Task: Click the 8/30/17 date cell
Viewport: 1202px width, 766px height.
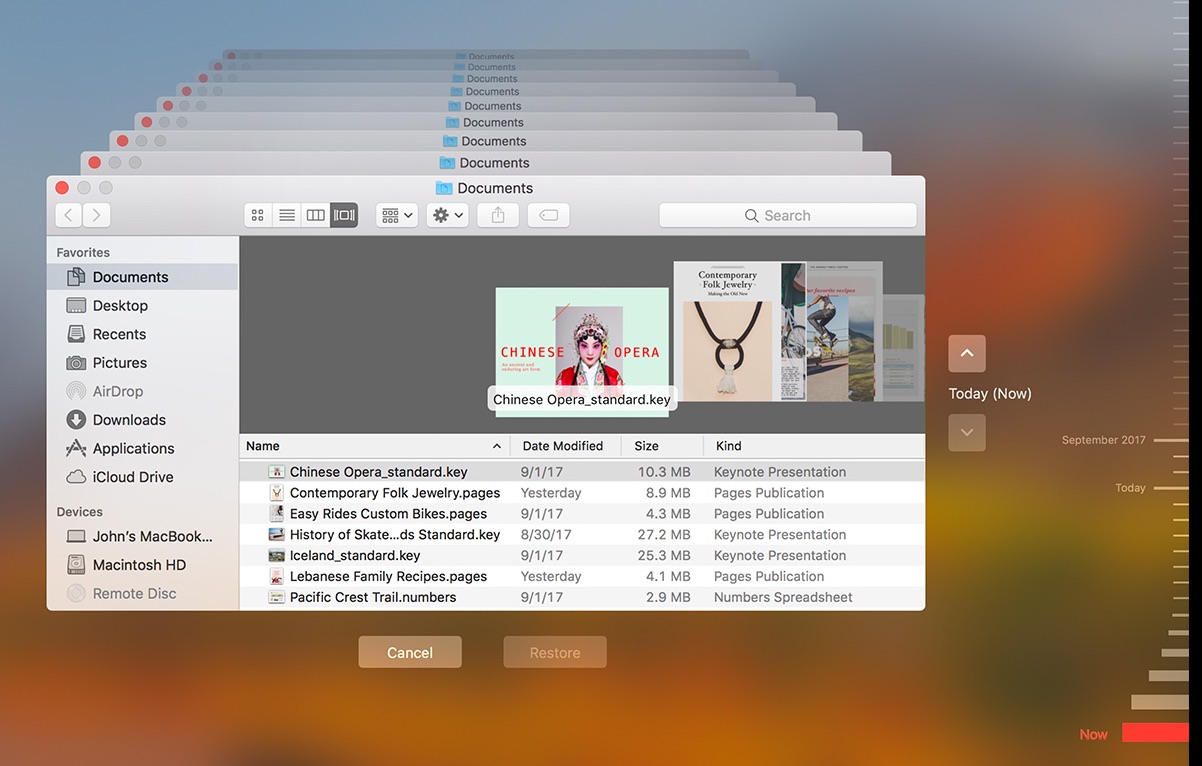Action: [546, 535]
